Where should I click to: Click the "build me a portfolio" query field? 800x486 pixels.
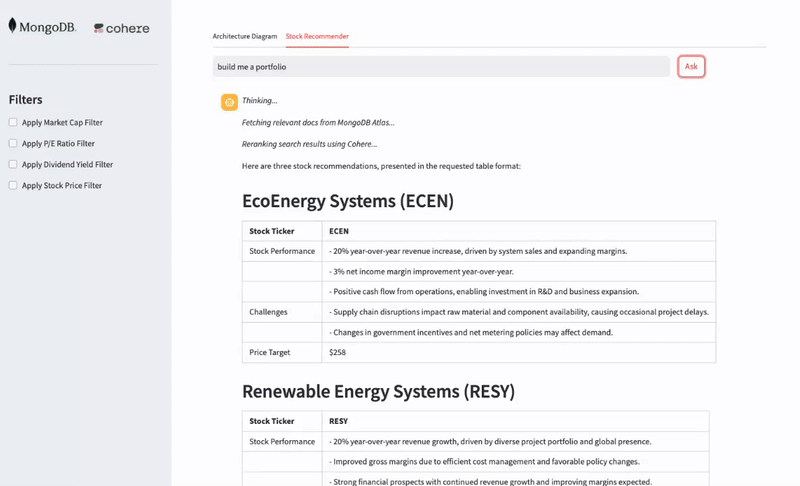pyautogui.click(x=440, y=67)
